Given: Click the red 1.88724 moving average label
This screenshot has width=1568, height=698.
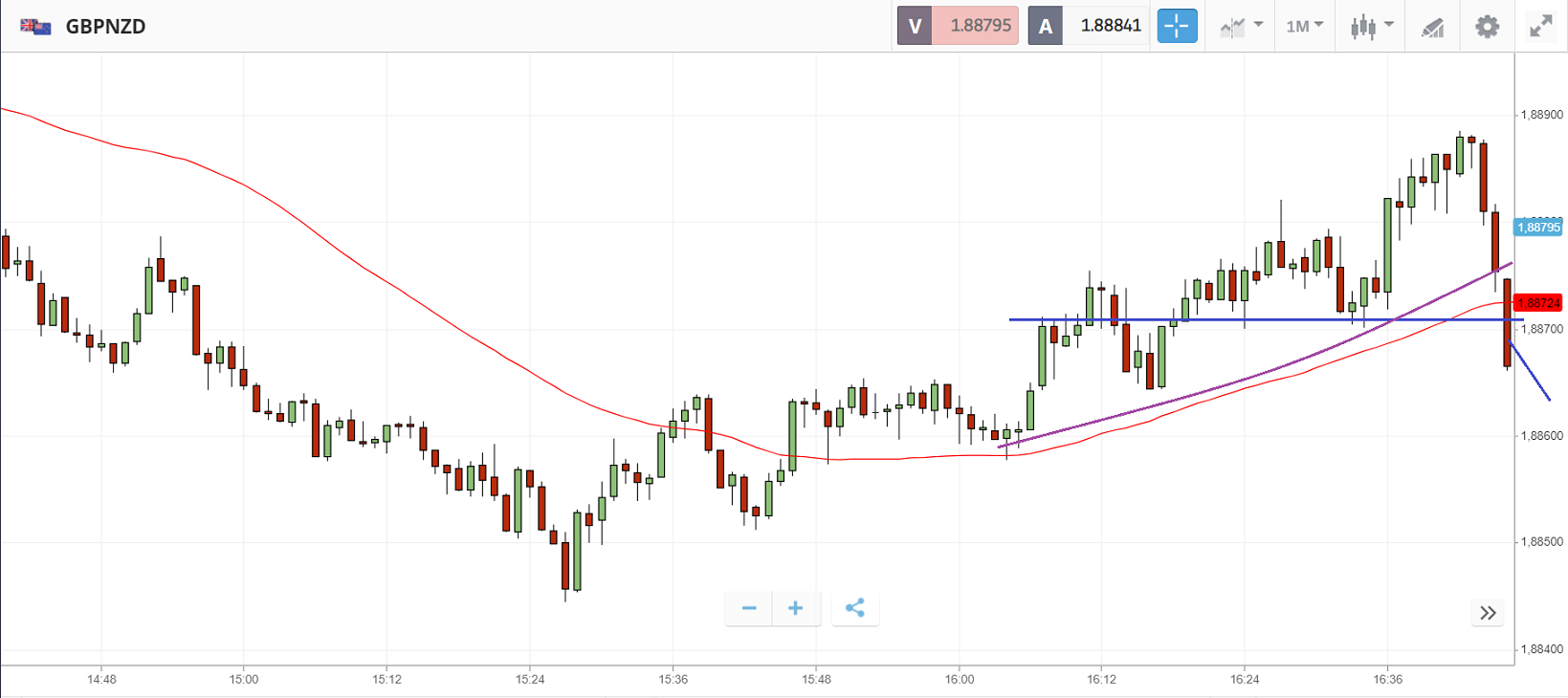Looking at the screenshot, I should point(1538,303).
